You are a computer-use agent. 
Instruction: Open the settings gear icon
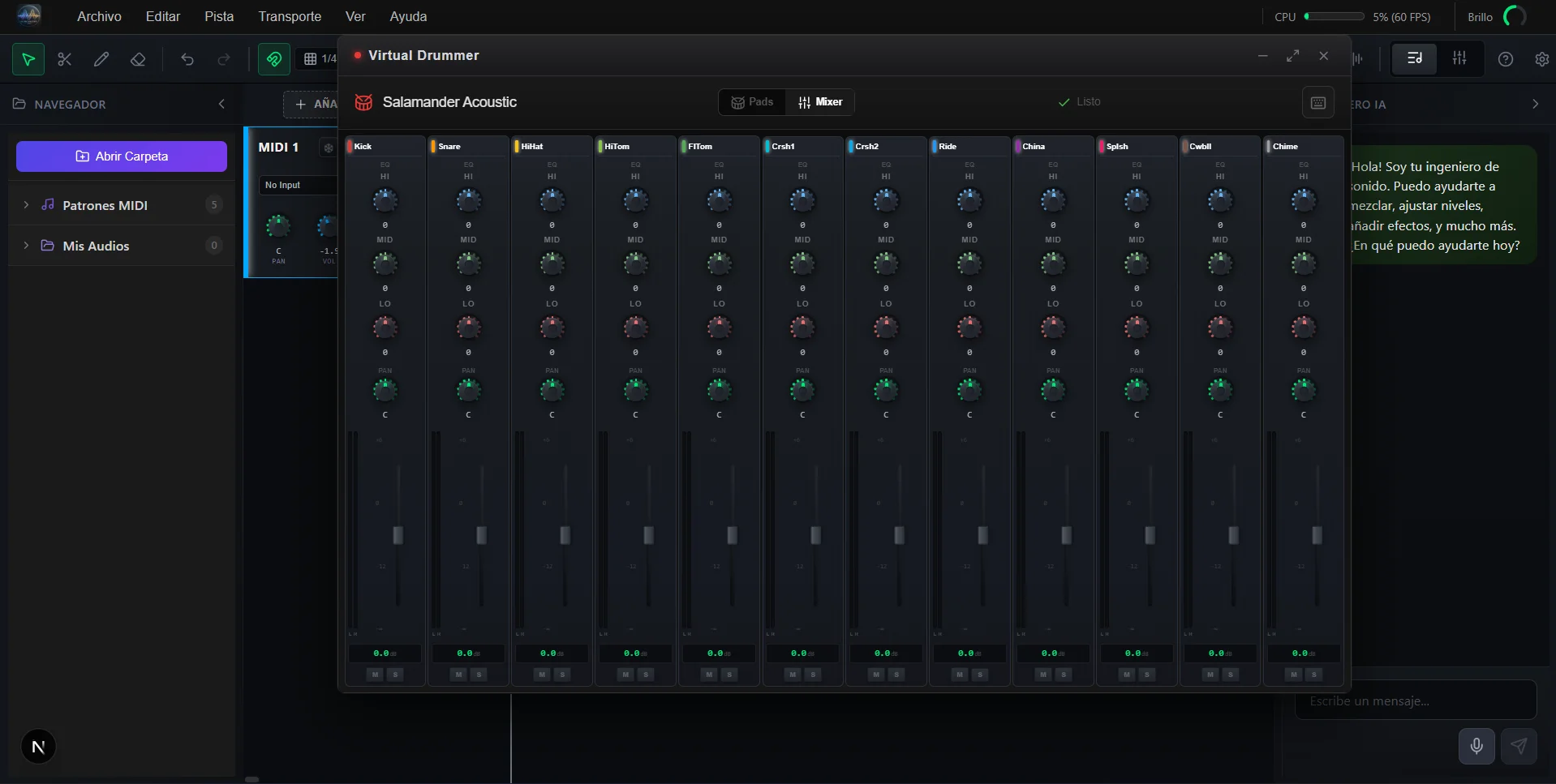click(1541, 59)
